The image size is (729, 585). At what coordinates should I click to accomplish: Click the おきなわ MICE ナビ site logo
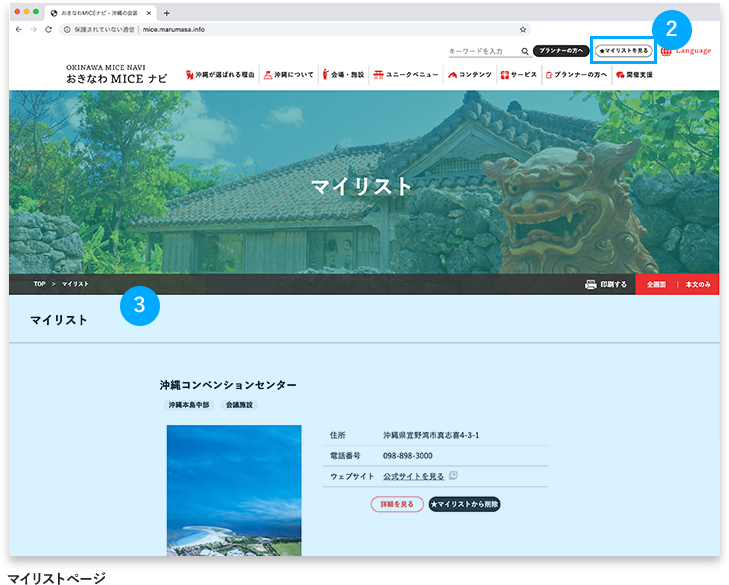pos(116,74)
